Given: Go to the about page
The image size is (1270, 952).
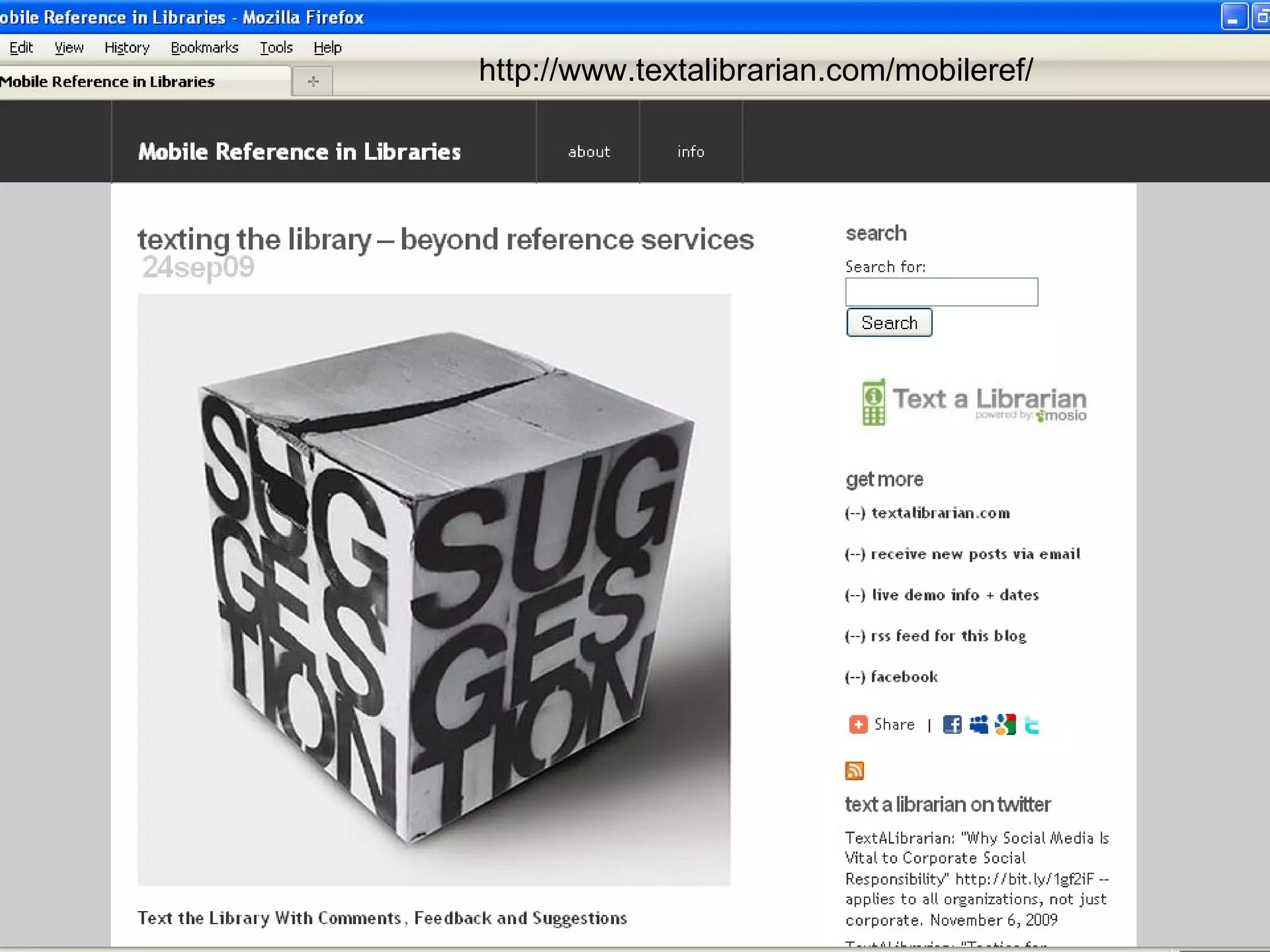Looking at the screenshot, I should pyautogui.click(x=588, y=152).
